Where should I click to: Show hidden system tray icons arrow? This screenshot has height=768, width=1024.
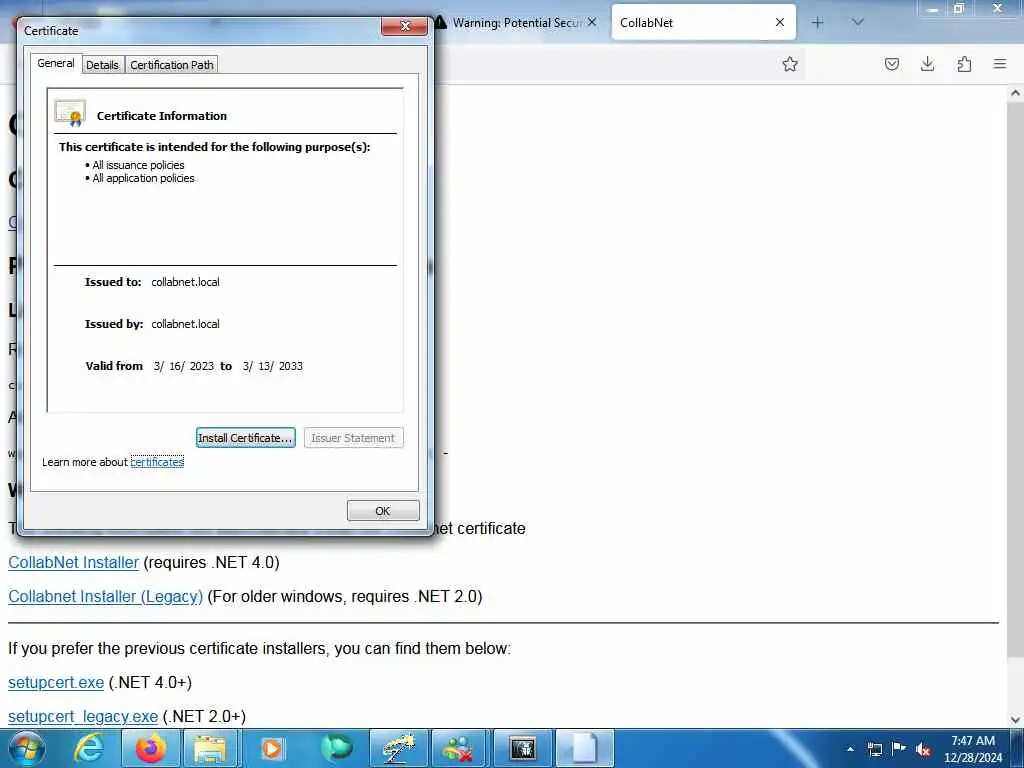(x=850, y=749)
